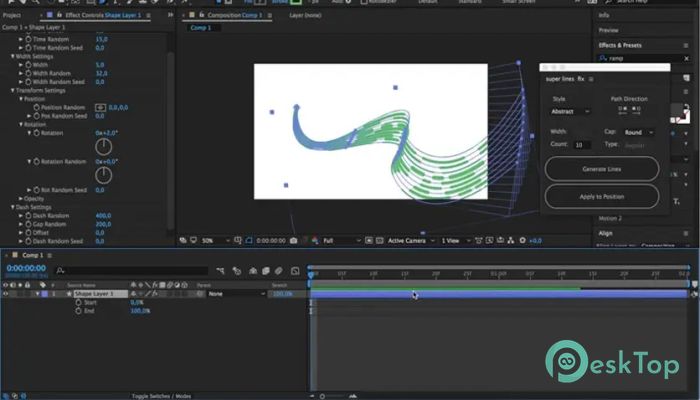Click the fill and stroke color swatch
This screenshot has height=400, width=700.
click(x=678, y=113)
